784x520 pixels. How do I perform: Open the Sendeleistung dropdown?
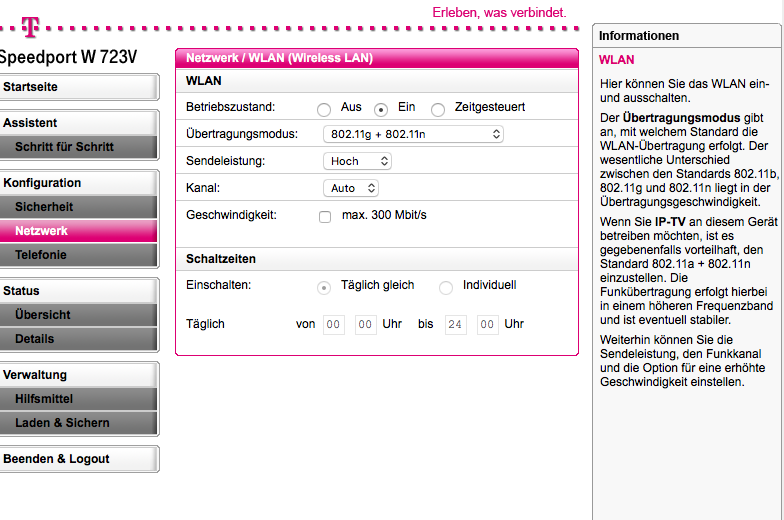pos(358,161)
